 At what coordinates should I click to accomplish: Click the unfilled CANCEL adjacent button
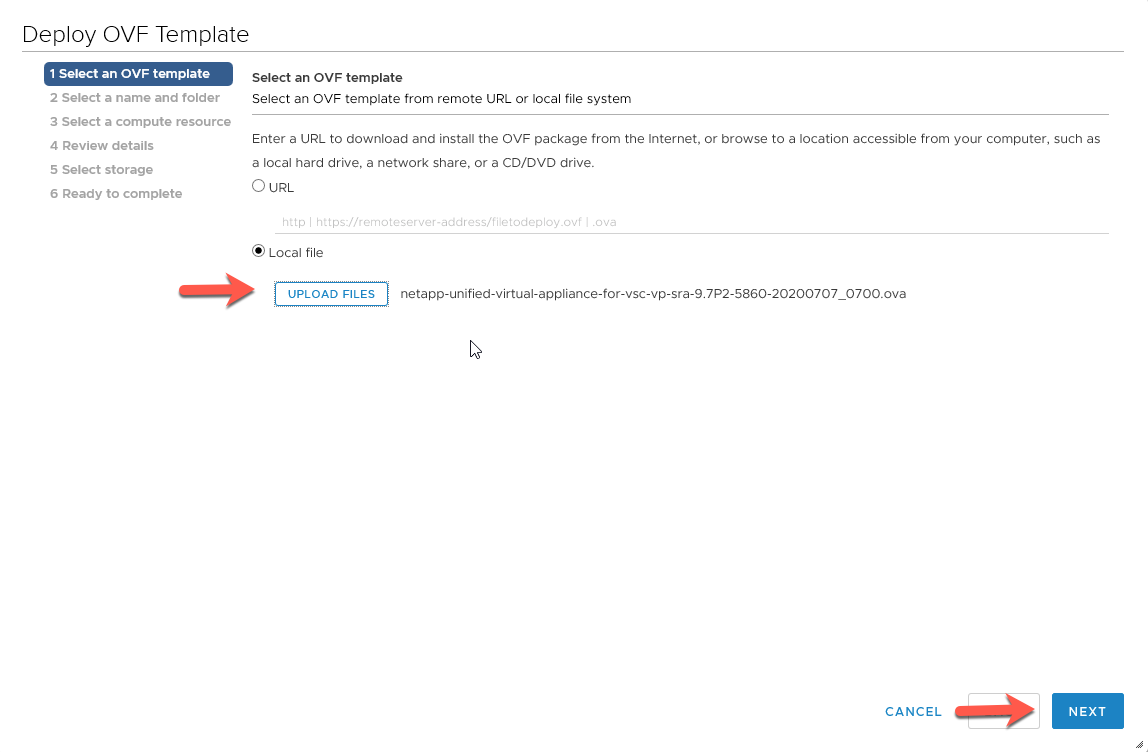(x=1002, y=711)
